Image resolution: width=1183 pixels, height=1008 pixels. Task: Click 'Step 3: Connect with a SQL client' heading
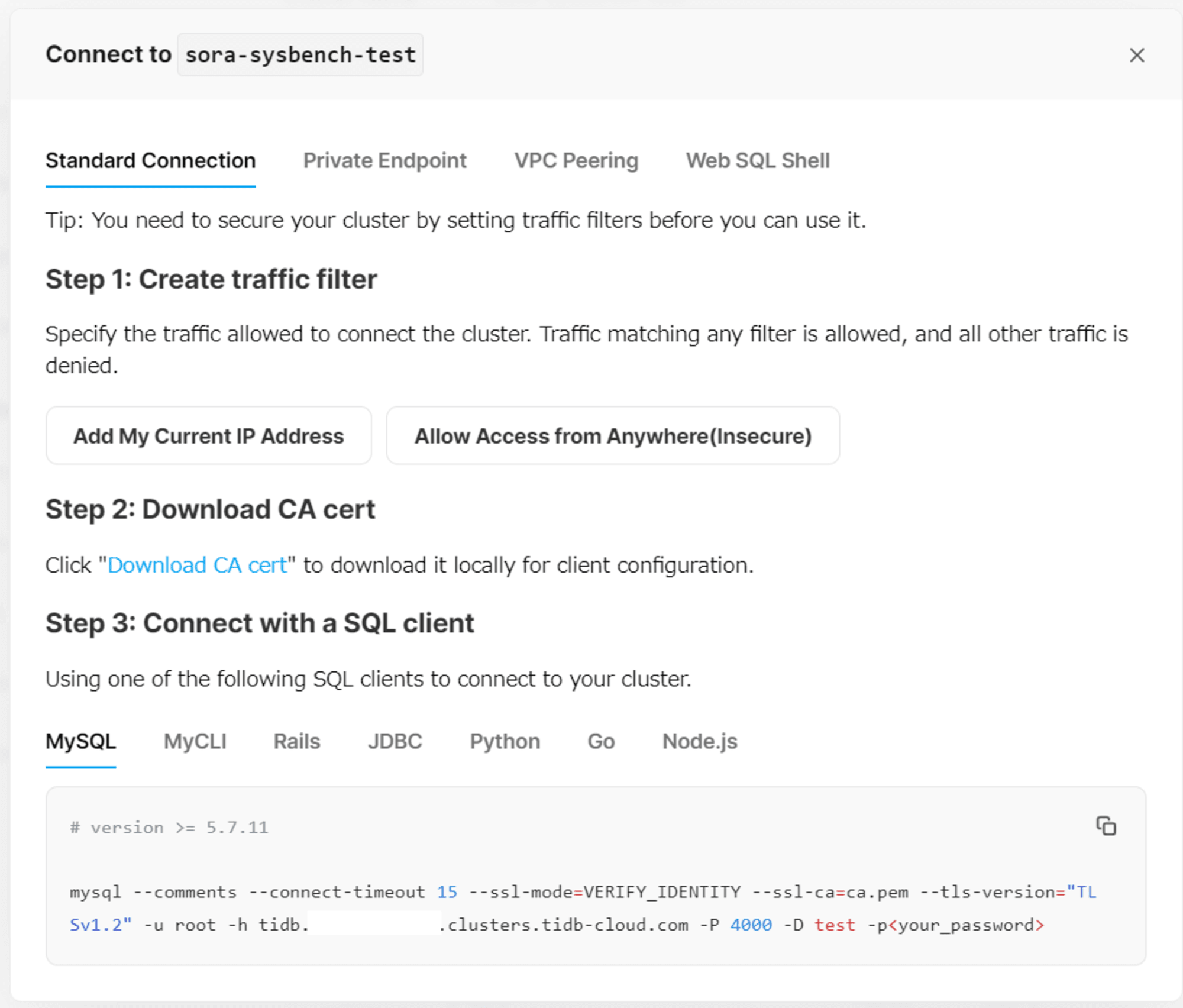(x=260, y=623)
